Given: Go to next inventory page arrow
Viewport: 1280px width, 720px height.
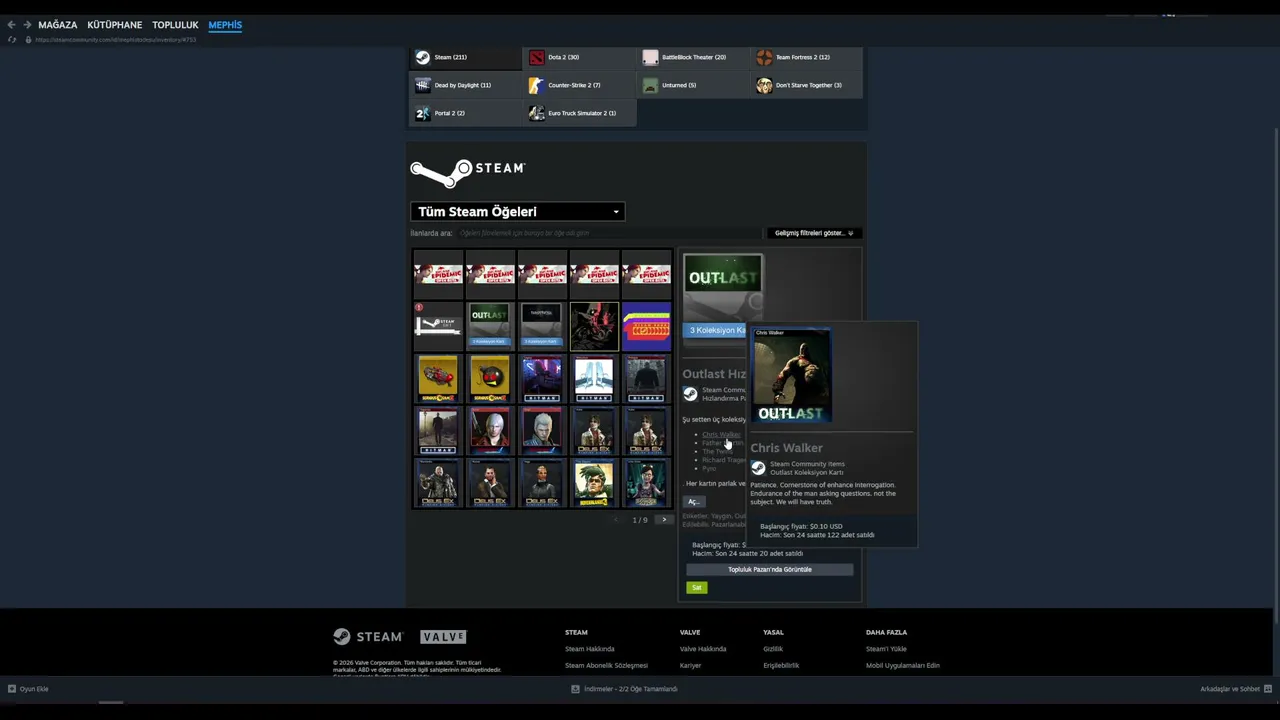Looking at the screenshot, I should [663, 520].
